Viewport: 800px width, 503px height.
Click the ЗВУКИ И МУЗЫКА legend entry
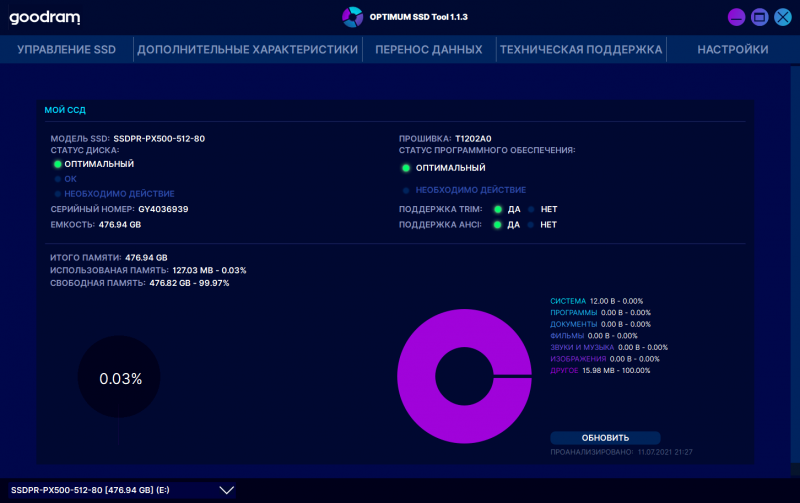click(609, 347)
